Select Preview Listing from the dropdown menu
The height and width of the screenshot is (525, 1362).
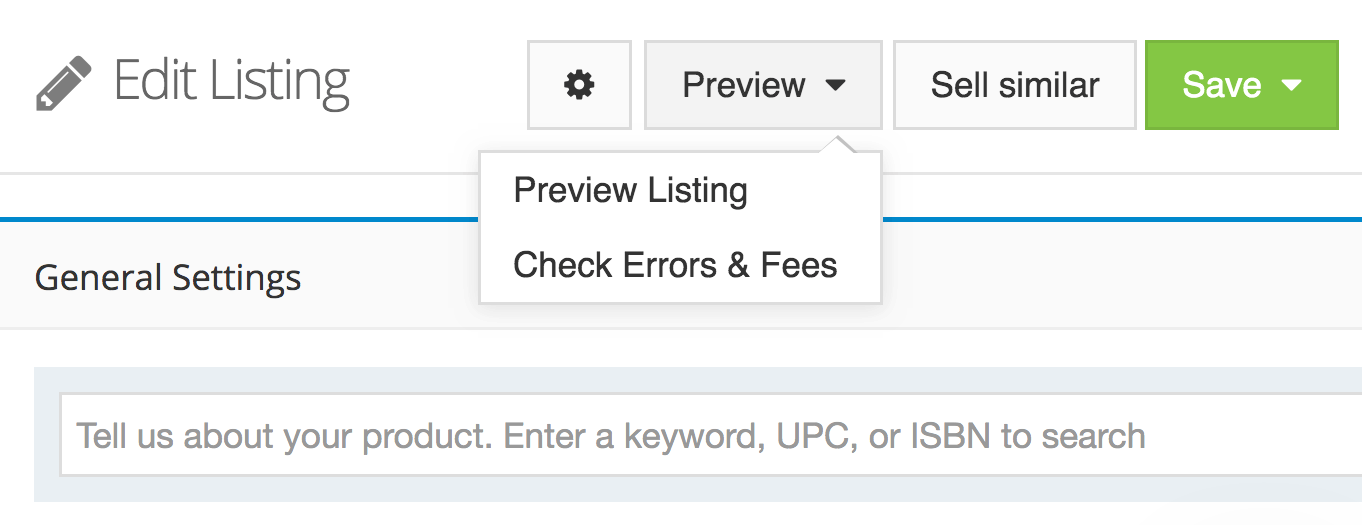coord(630,190)
